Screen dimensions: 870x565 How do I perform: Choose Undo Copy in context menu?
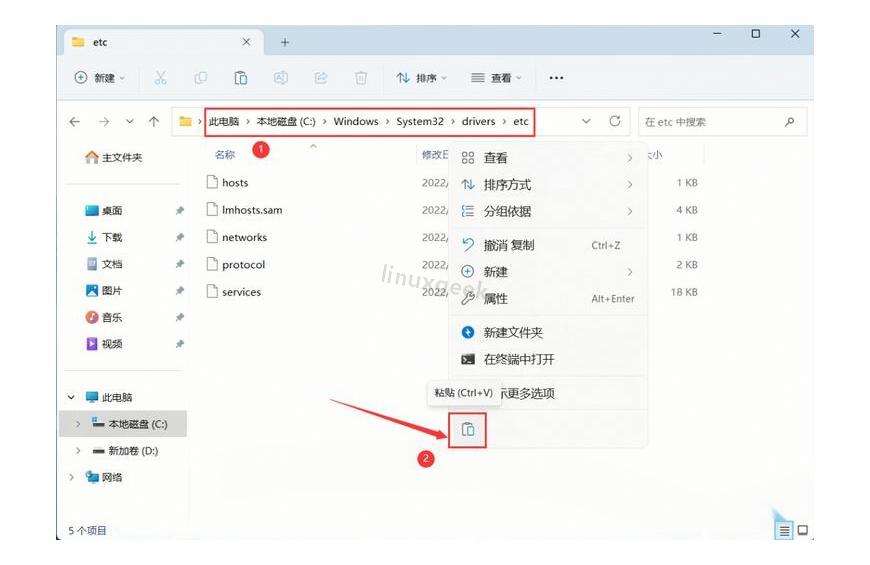548,245
